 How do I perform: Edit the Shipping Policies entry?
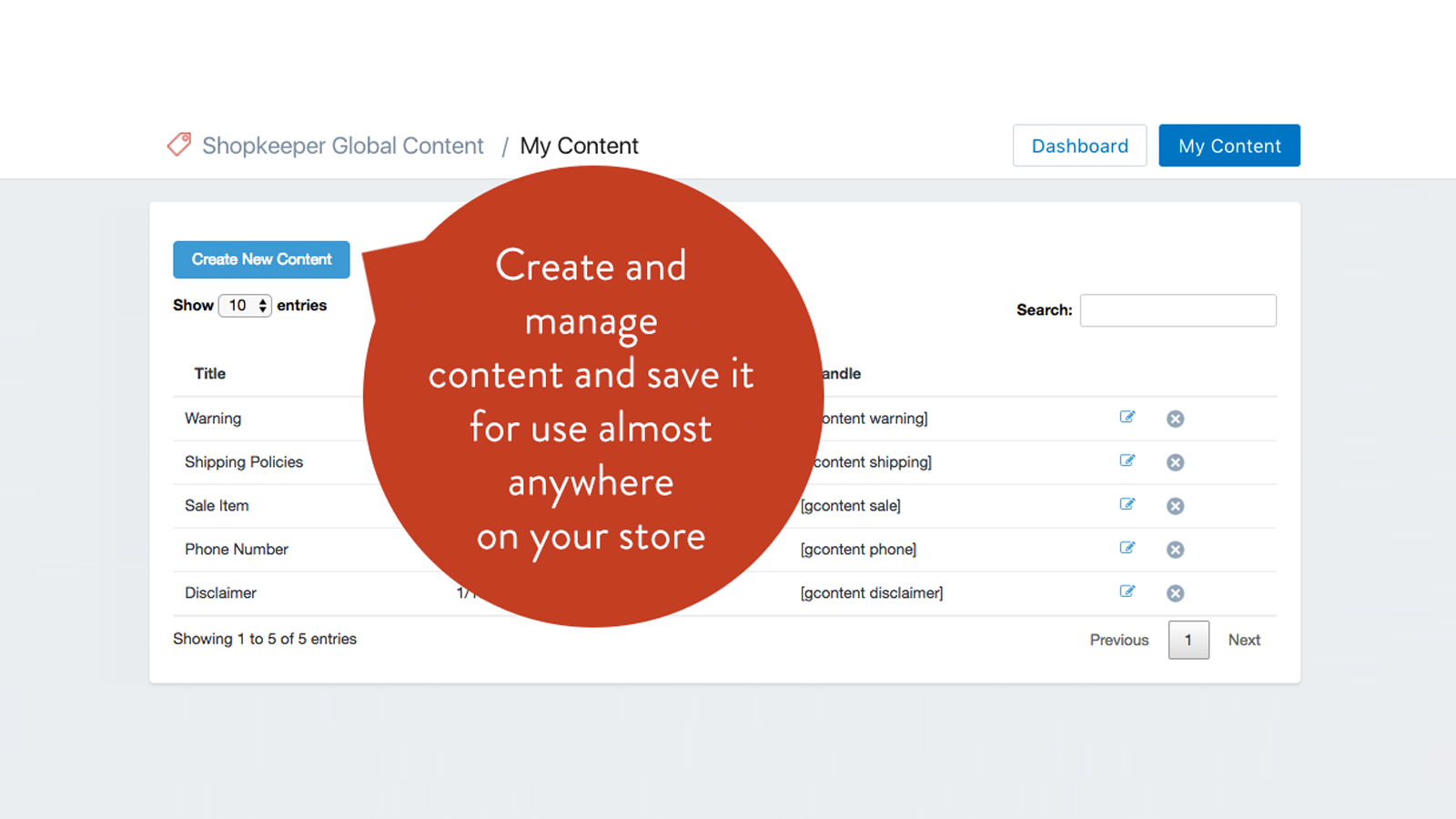(x=1127, y=461)
